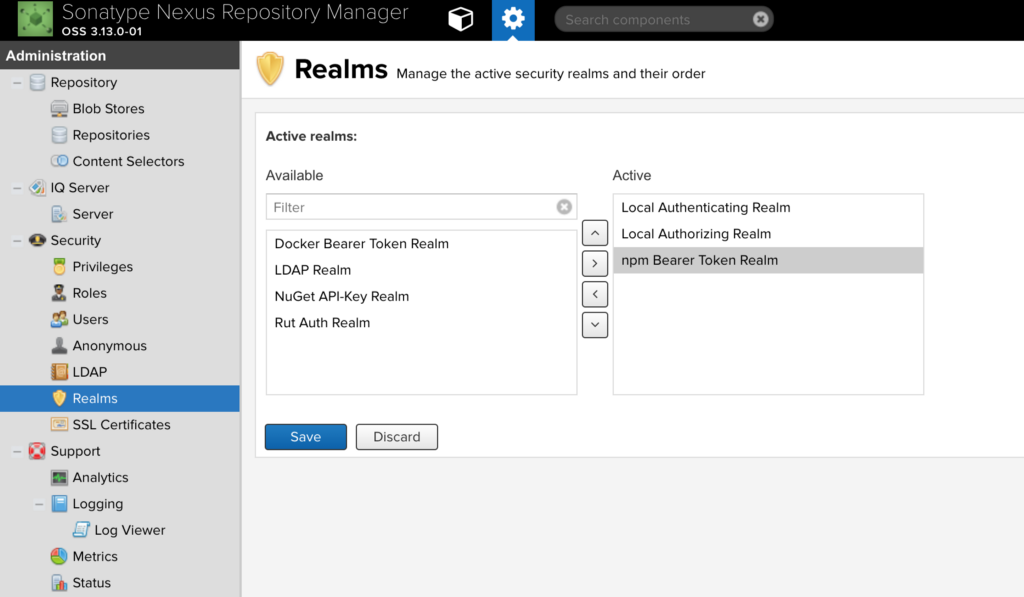Screen dimensions: 1024x597
Task: Open the Browse components cube icon
Action: tap(460, 20)
